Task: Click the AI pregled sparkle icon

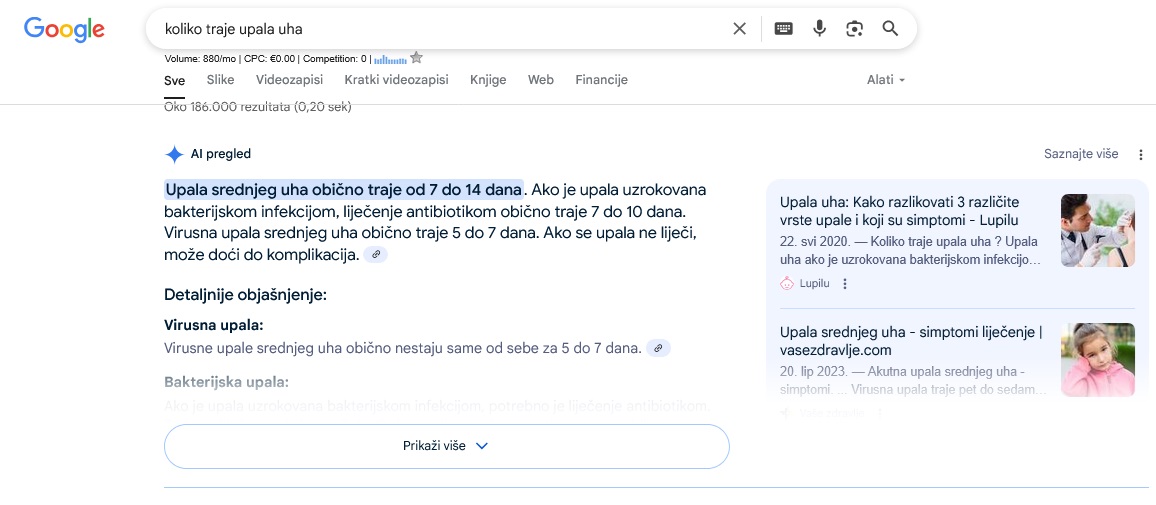Action: (174, 154)
